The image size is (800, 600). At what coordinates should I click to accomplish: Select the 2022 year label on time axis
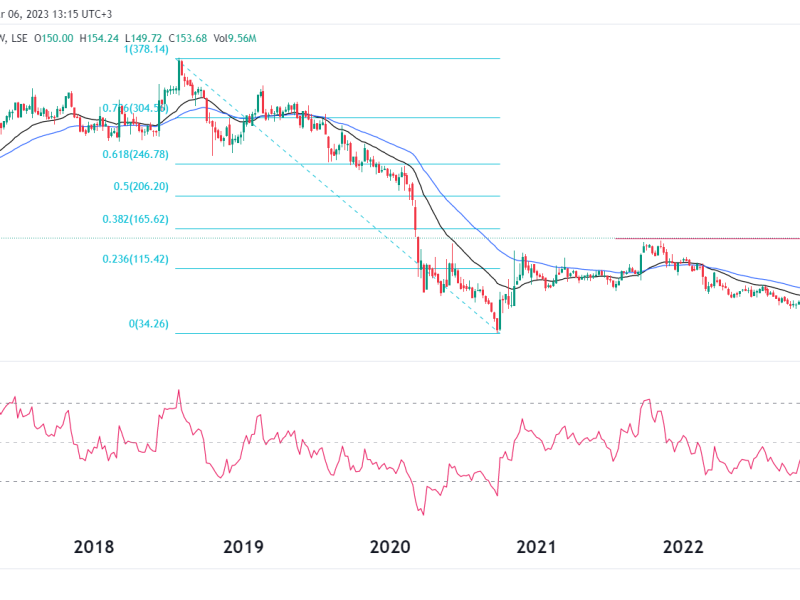click(684, 547)
